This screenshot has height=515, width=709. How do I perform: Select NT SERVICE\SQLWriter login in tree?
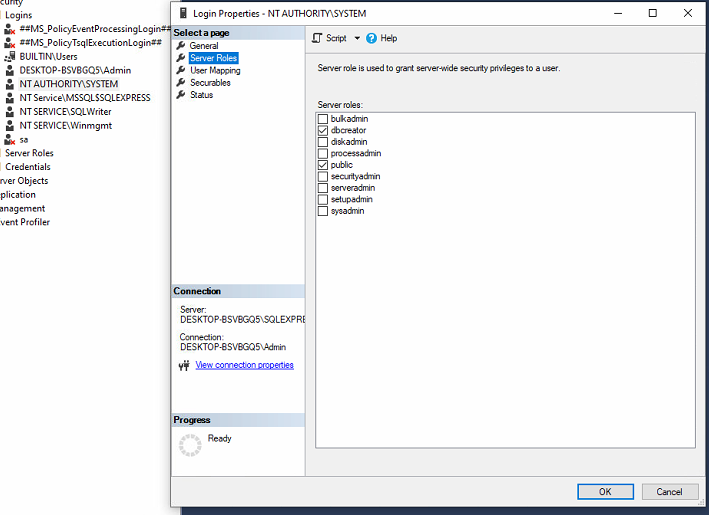tap(65, 112)
